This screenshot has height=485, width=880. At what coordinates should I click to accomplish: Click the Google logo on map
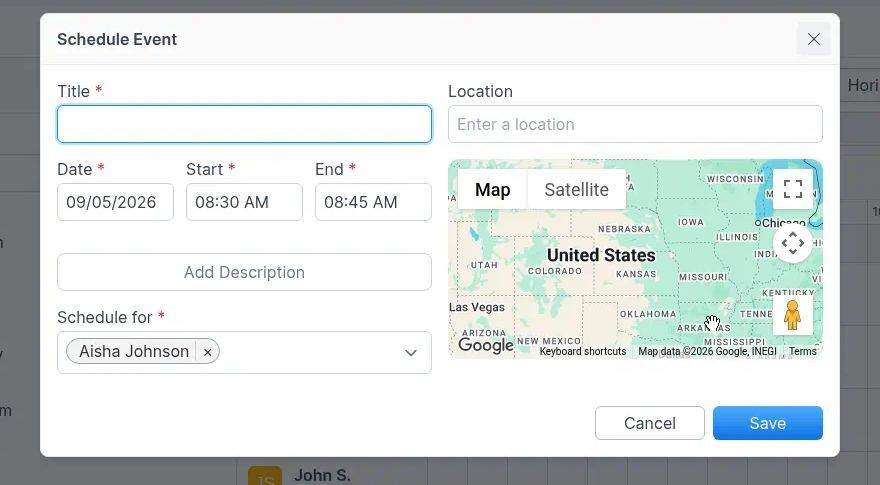[485, 345]
